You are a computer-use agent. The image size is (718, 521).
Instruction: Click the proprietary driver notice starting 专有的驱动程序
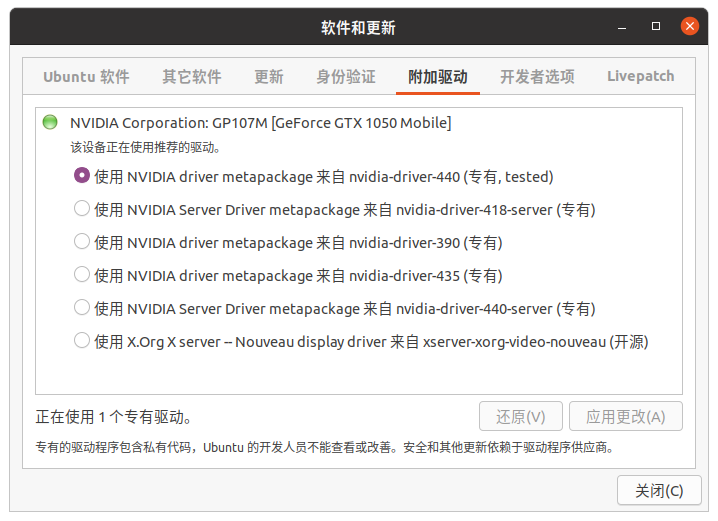coord(325,447)
